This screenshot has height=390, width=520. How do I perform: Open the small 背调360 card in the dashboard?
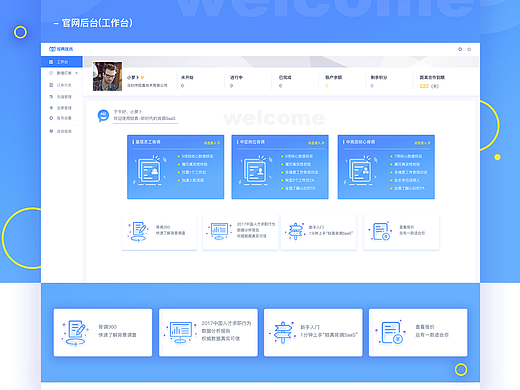pyautogui.click(x=159, y=232)
